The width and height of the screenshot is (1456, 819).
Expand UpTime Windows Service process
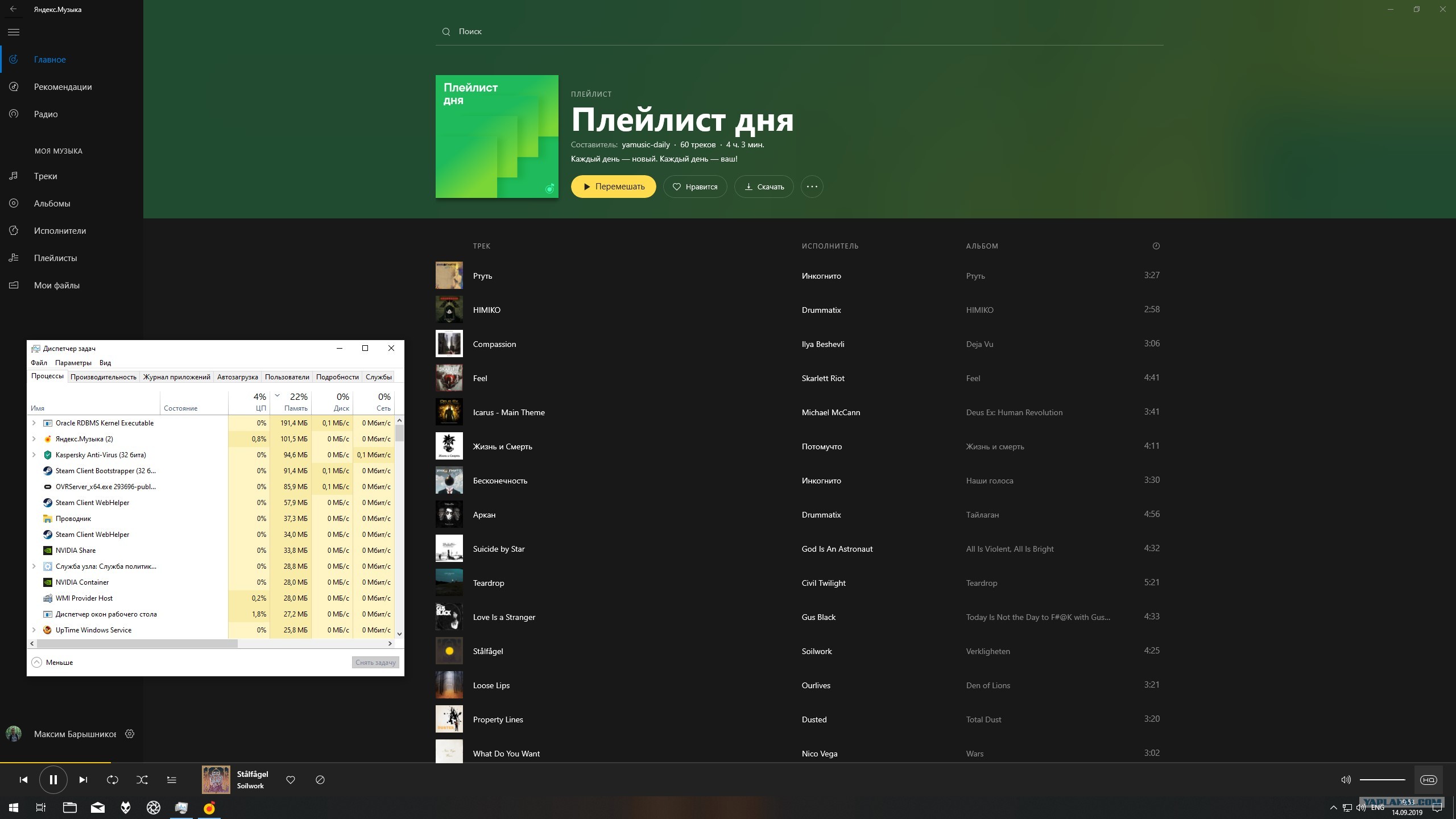pyautogui.click(x=34, y=630)
